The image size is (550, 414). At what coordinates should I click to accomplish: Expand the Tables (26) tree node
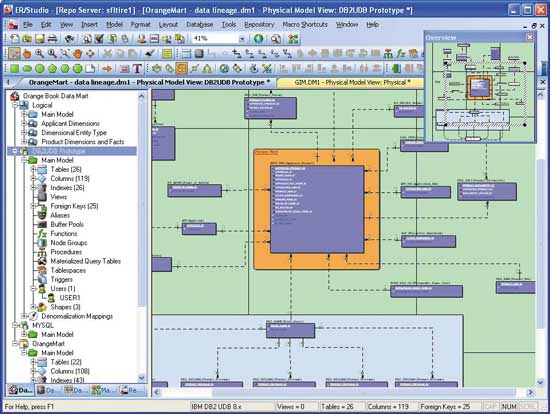click(33, 169)
